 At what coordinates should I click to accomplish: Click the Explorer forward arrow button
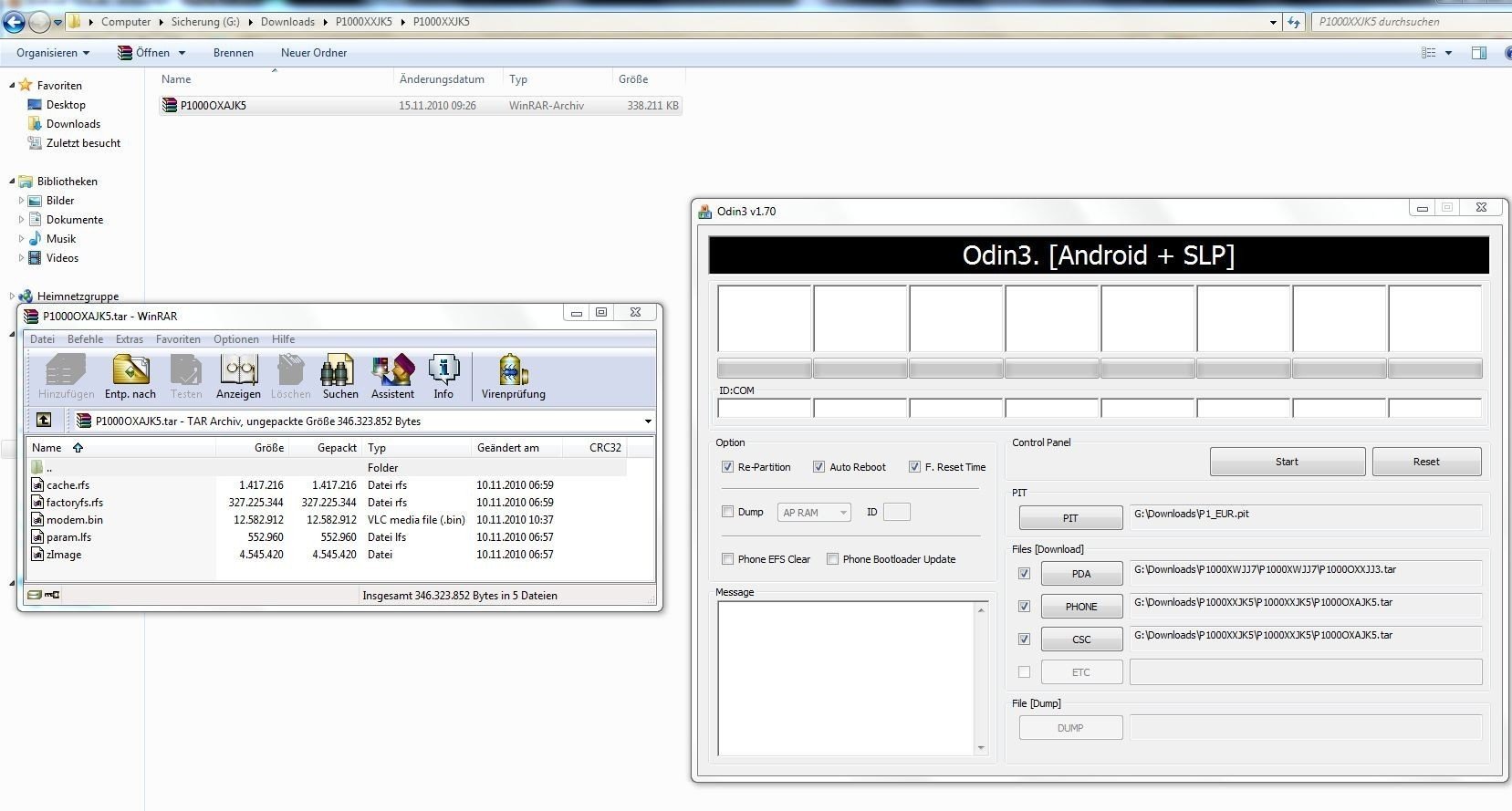click(39, 22)
